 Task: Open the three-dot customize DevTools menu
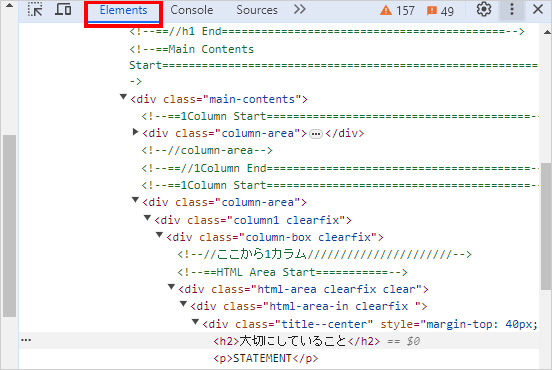[x=512, y=10]
